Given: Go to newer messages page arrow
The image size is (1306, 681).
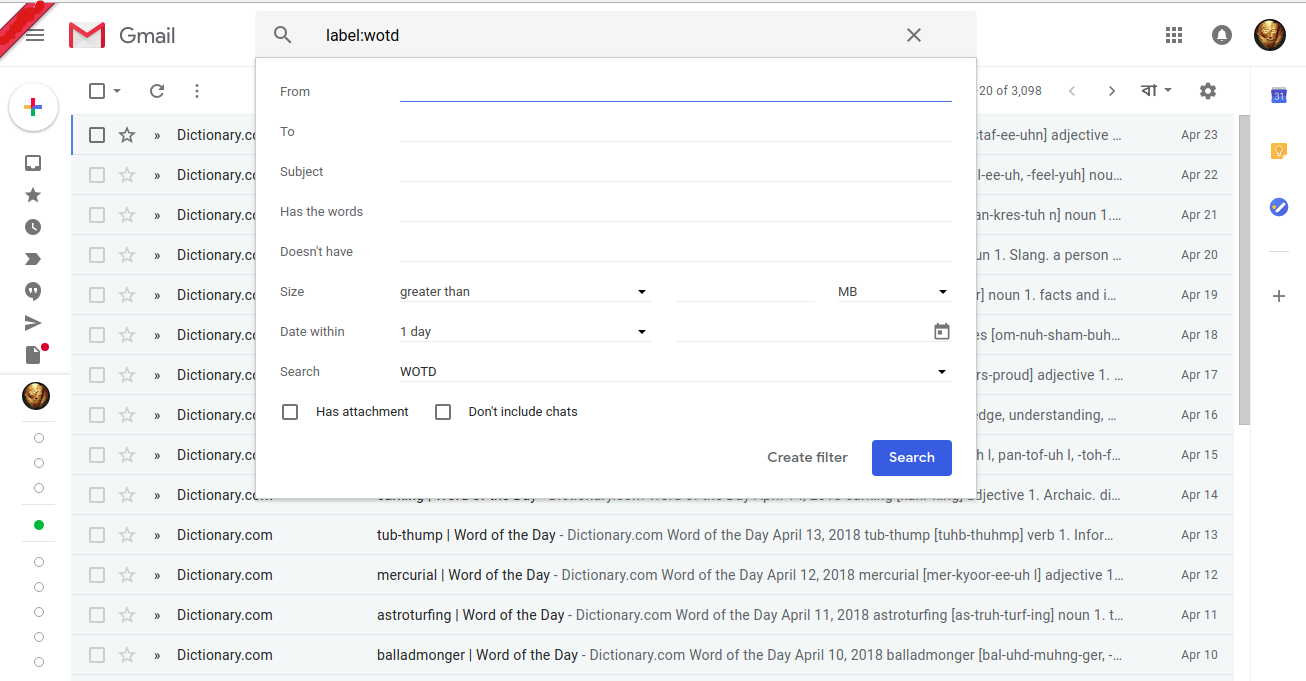Looking at the screenshot, I should pyautogui.click(x=1072, y=91).
